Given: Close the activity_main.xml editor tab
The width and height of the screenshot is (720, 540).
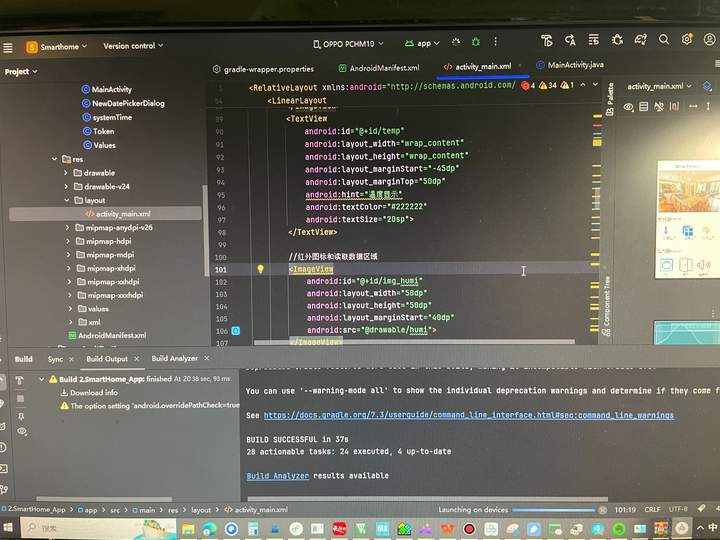Looking at the screenshot, I should pyautogui.click(x=520, y=66).
